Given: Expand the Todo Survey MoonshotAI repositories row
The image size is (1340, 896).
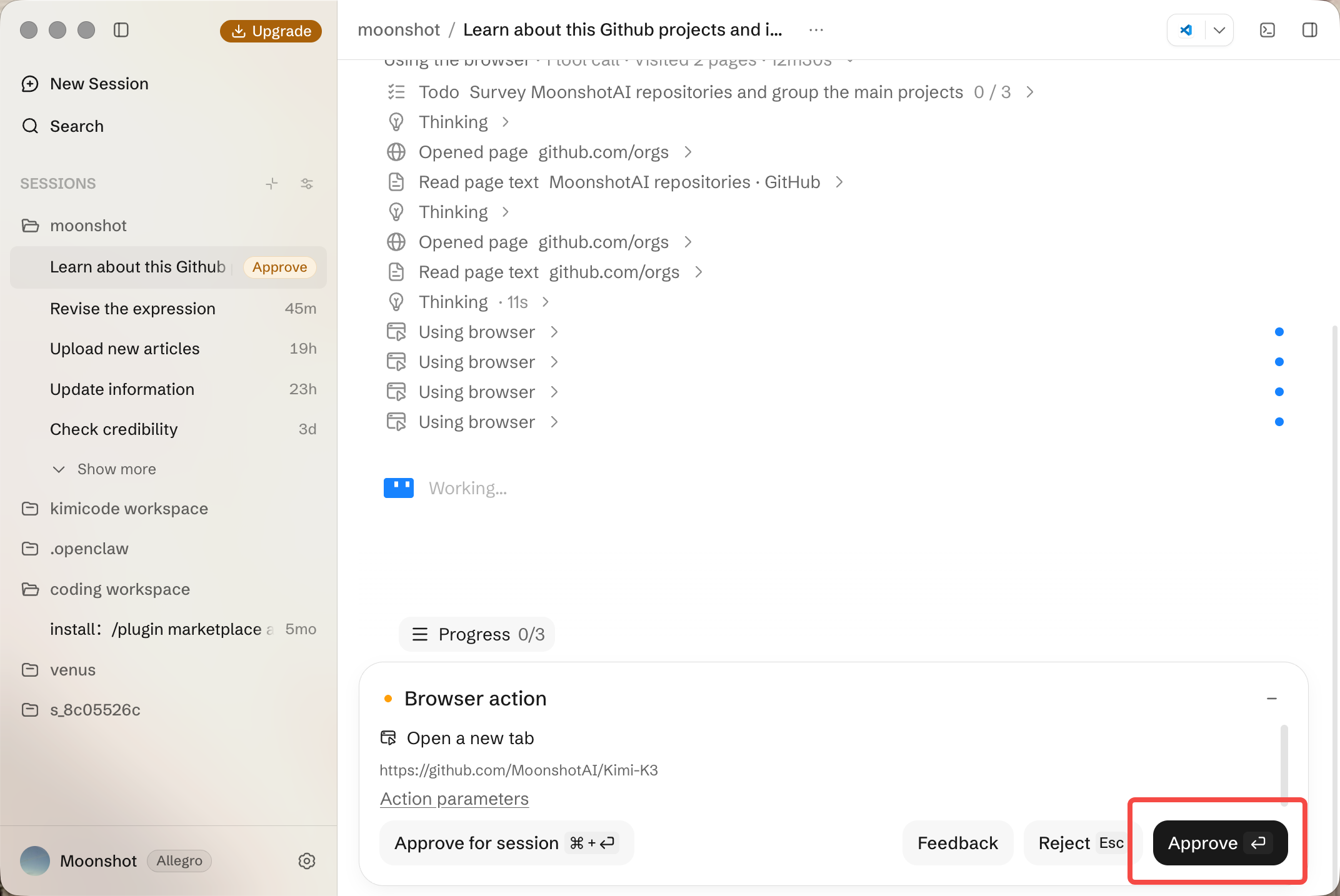Looking at the screenshot, I should pyautogui.click(x=710, y=92).
